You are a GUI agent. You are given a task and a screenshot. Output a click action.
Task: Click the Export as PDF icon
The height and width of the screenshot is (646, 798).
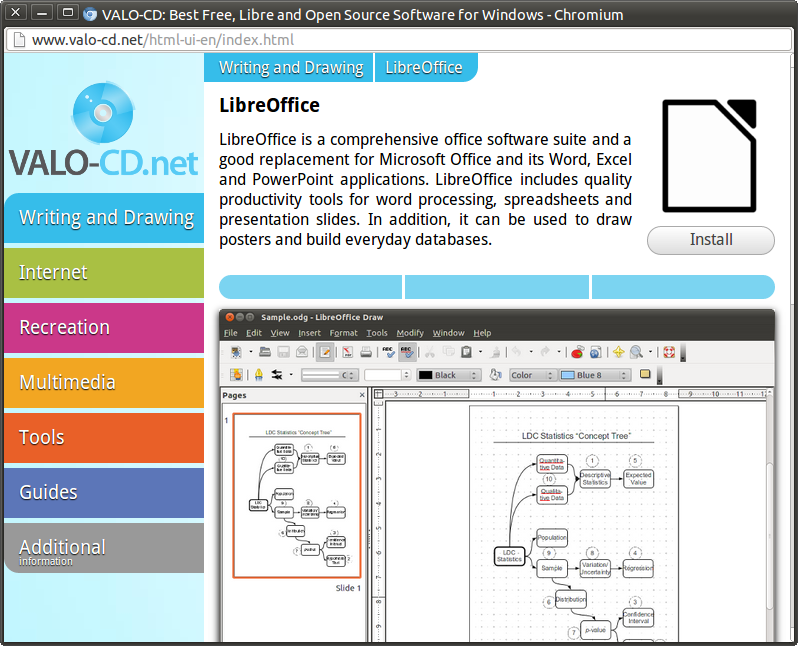(348, 352)
